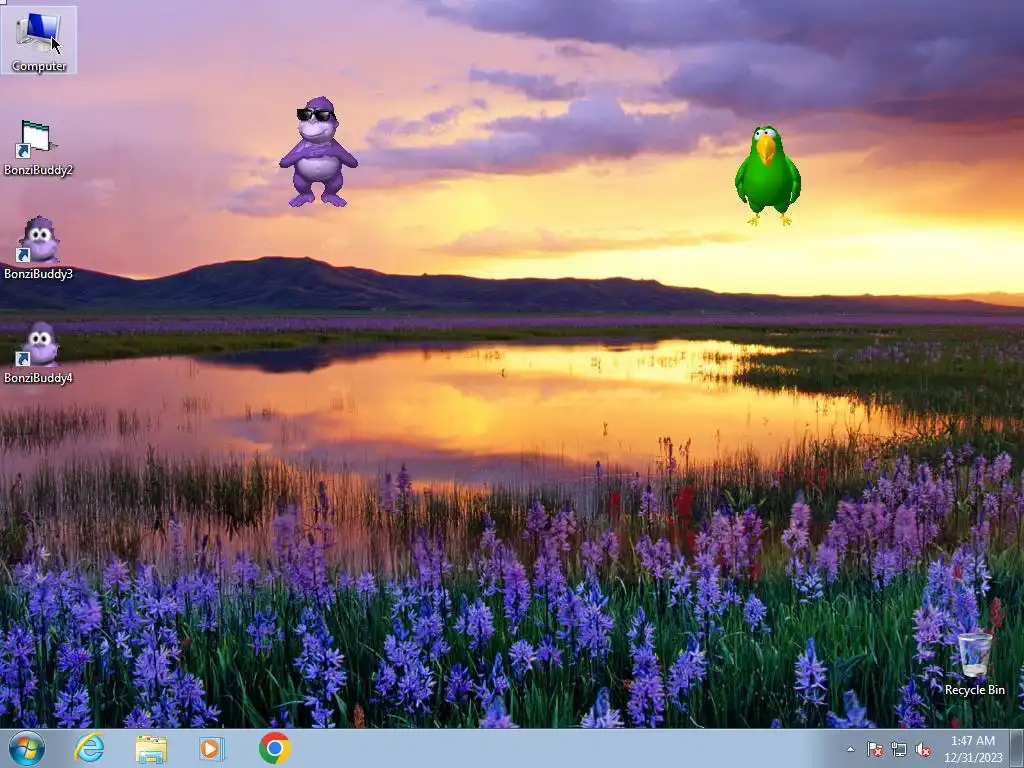Click the purple Bonzi gorilla wearing sunglasses
1024x768 pixels.
pos(318,152)
